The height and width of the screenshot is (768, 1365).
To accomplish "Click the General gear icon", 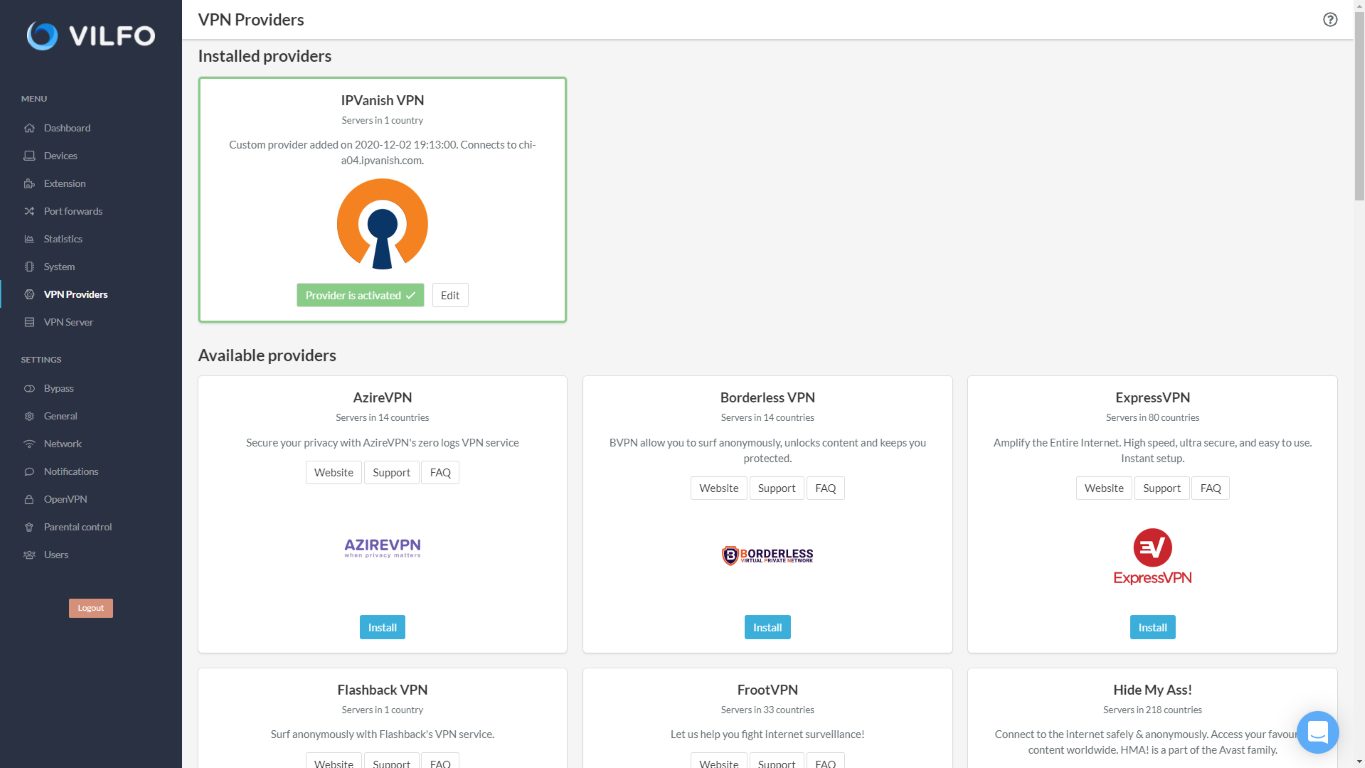I will pyautogui.click(x=30, y=416).
